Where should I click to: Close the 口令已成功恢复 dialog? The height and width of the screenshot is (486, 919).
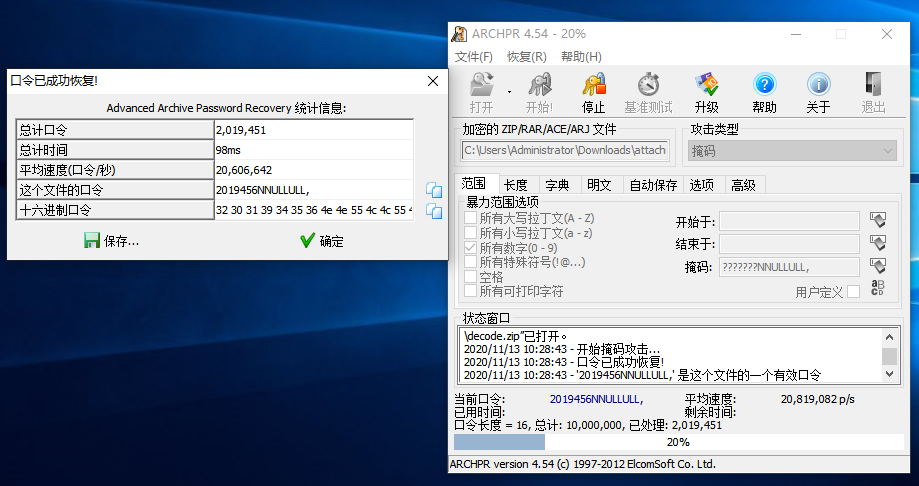(433, 81)
